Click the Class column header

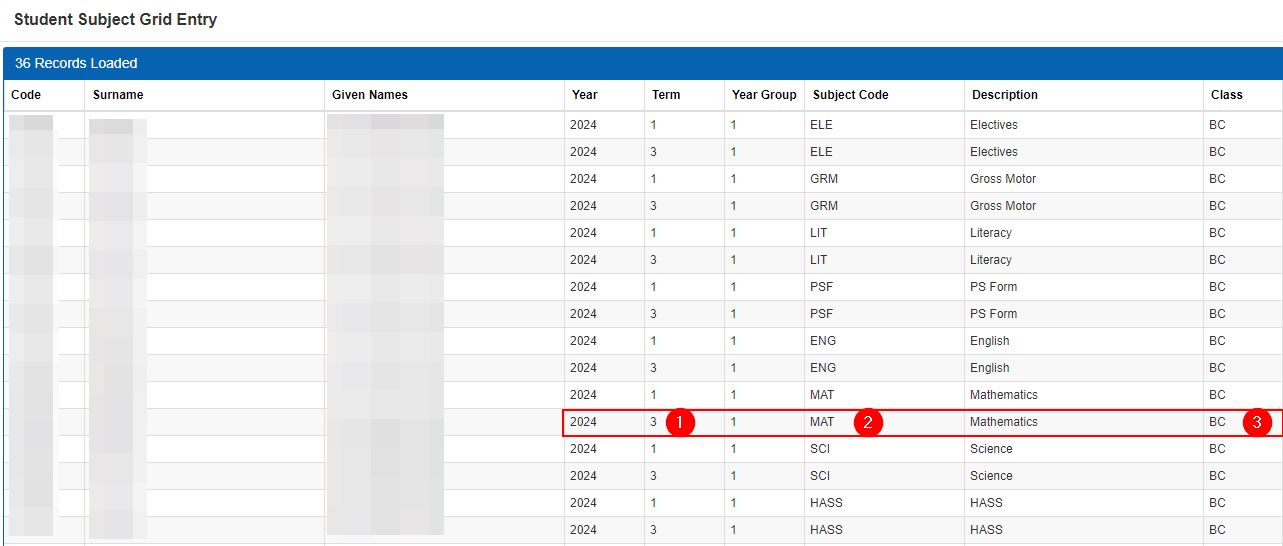(x=1227, y=95)
